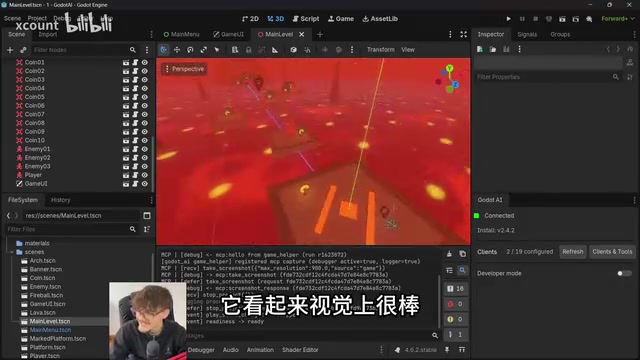This screenshot has width=640, height=360.
Task: Switch to the GameUI scene tab
Action: coord(229,34)
